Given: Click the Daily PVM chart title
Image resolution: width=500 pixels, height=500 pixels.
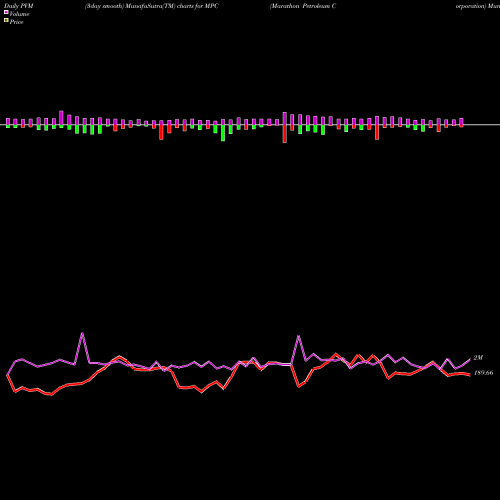Looking at the screenshot, I should [x=19, y=6].
